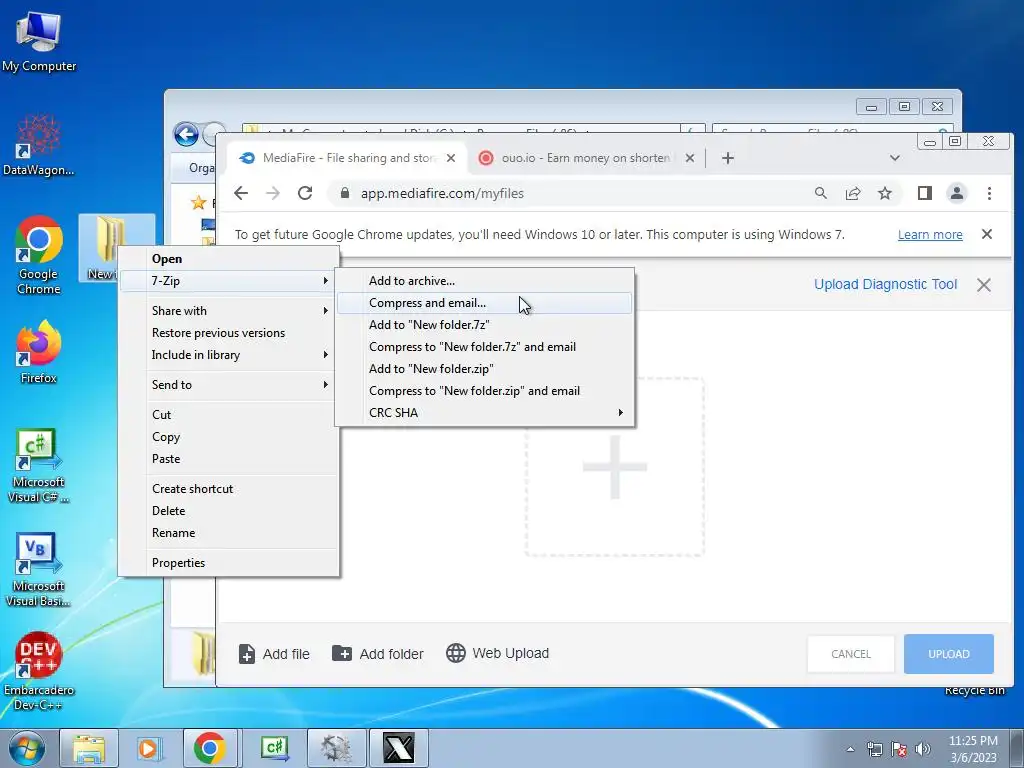
Task: Click the CANCEL button
Action: [x=851, y=654]
